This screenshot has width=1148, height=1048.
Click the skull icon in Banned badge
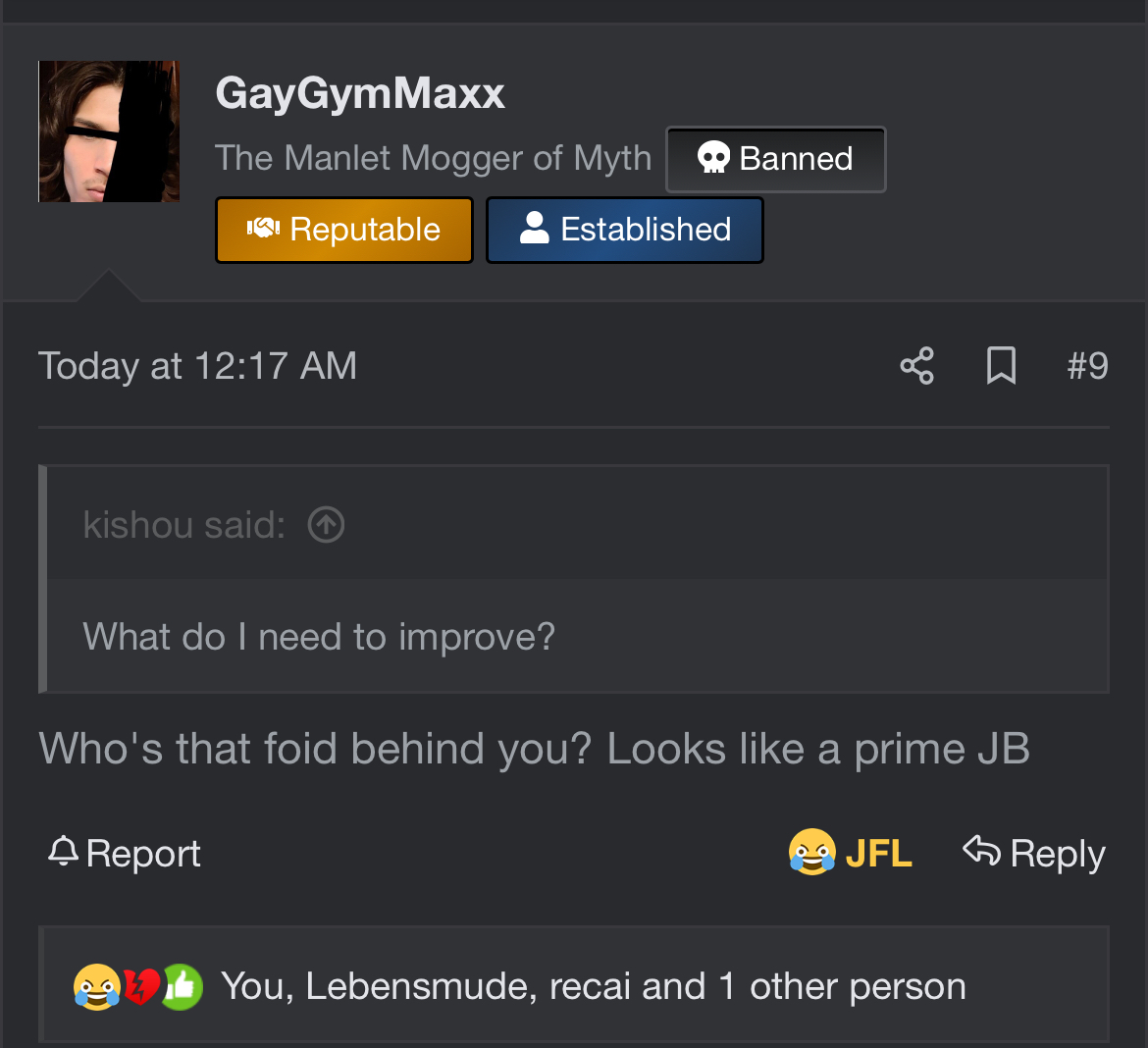point(713,157)
